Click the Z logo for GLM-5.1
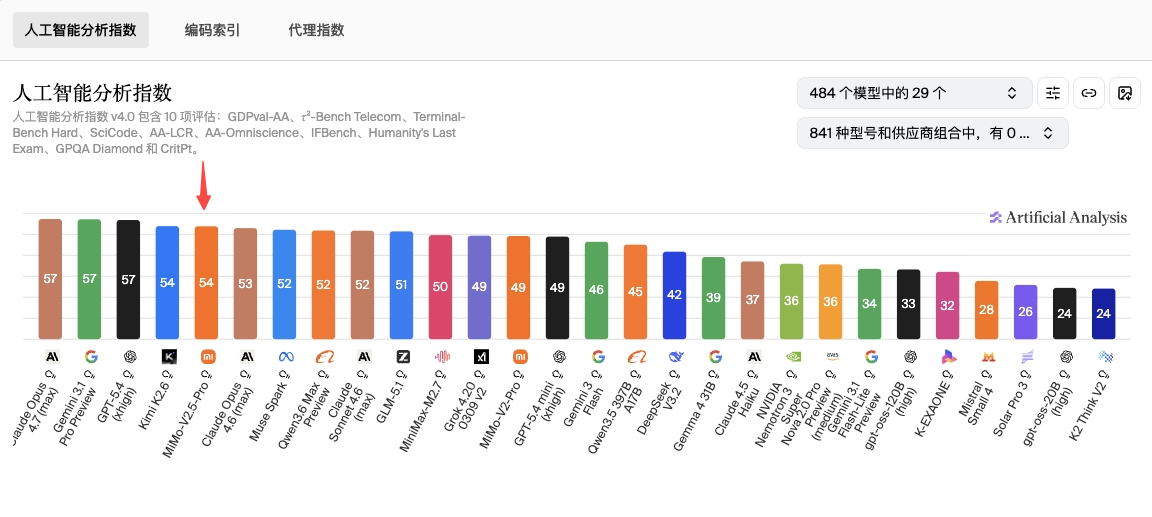This screenshot has height=517, width=1152. pyautogui.click(x=402, y=356)
